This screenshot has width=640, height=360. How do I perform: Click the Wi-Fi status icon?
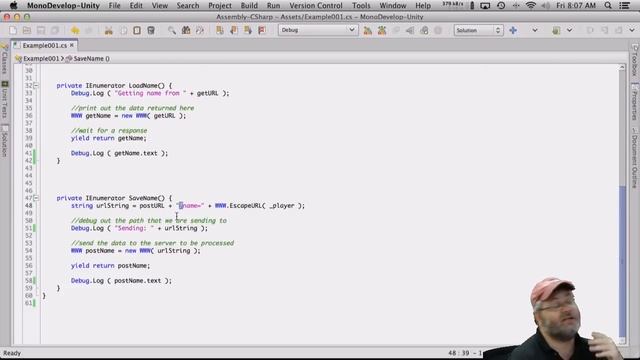point(531,6)
